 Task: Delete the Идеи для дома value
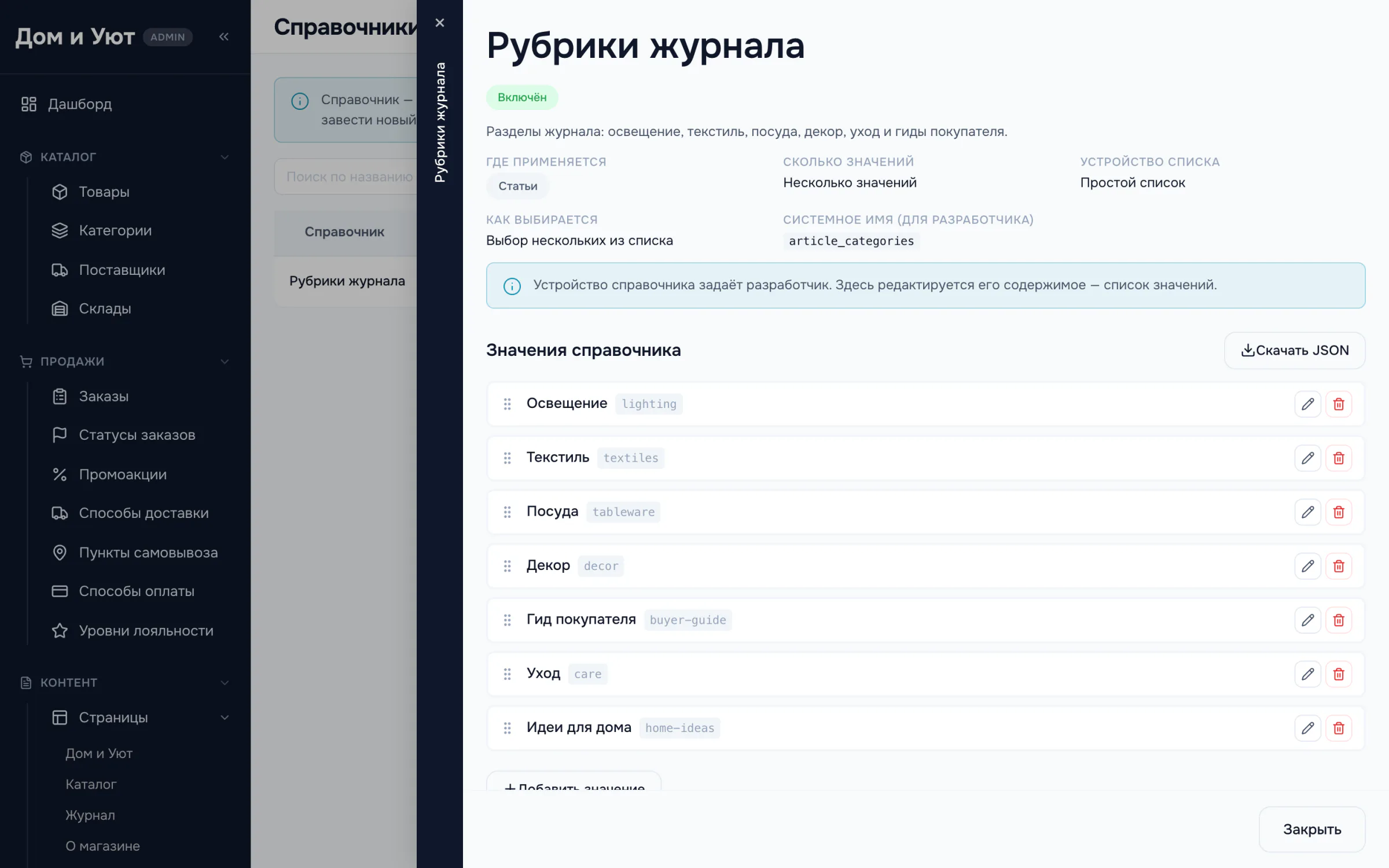[x=1339, y=728]
